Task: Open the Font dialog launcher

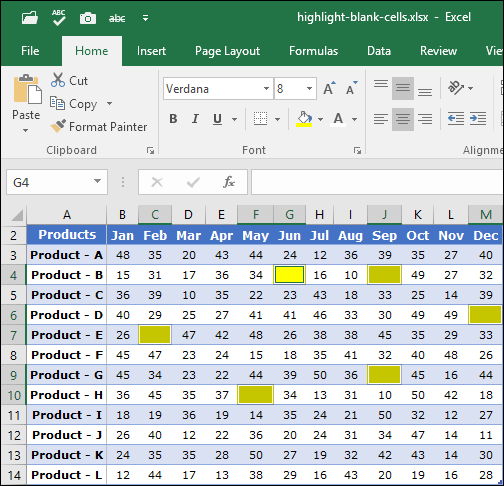Action: coord(358,151)
